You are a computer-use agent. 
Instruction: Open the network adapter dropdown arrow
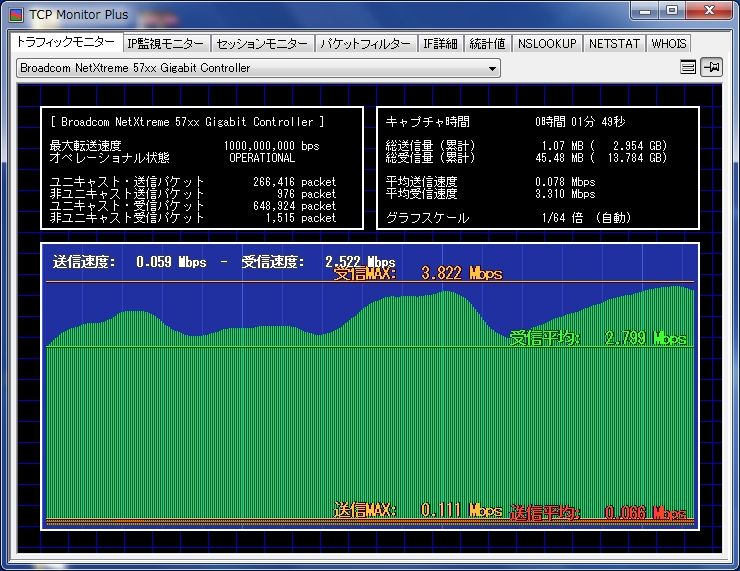pos(492,68)
